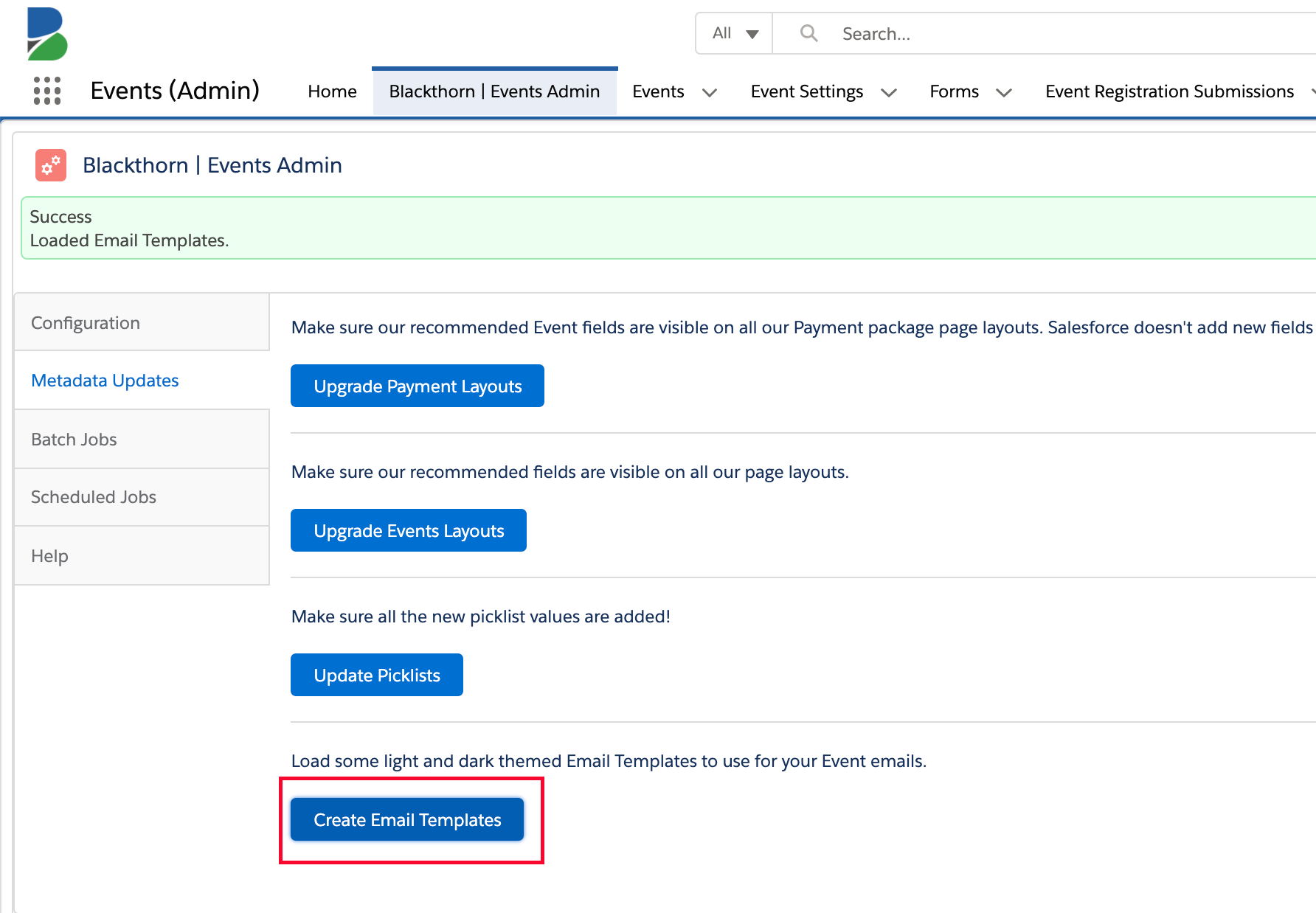Open the Forms navigation tab
This screenshot has width=1316, height=913.
coord(954,91)
